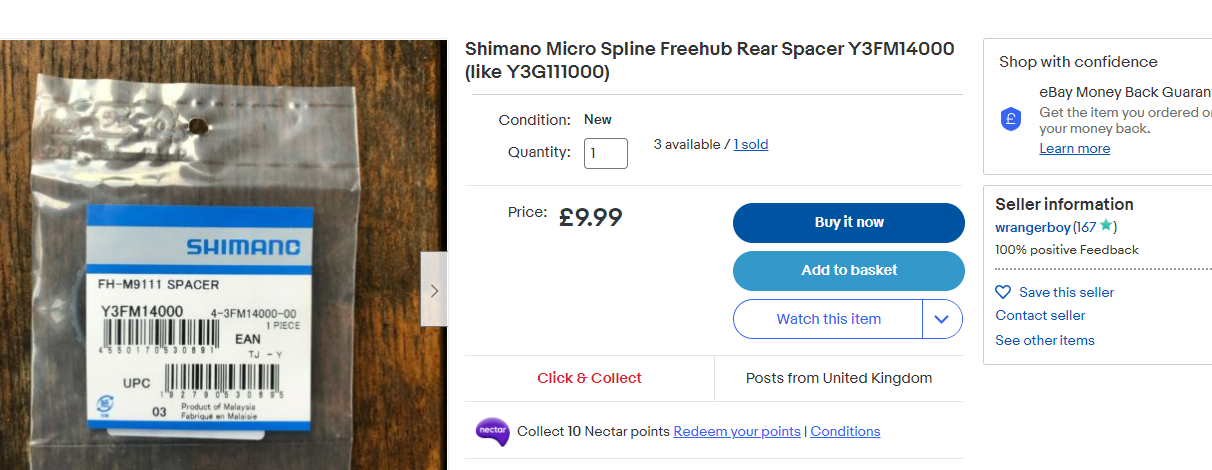Select the Click & Collect option
Viewport: 1212px width, 470px height.
point(589,378)
